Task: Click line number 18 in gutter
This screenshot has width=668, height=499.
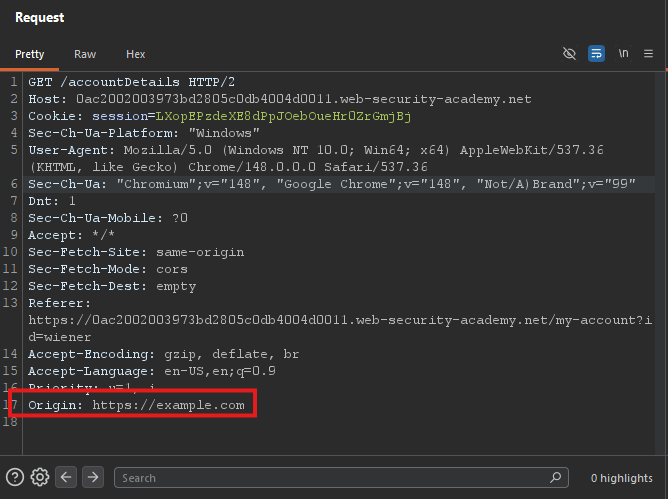Action: pos(10,422)
